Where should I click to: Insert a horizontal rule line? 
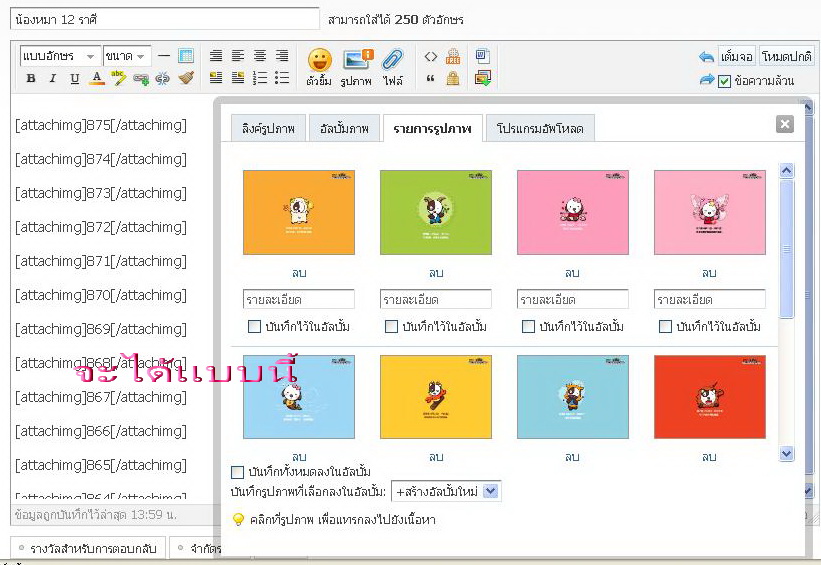click(x=164, y=56)
